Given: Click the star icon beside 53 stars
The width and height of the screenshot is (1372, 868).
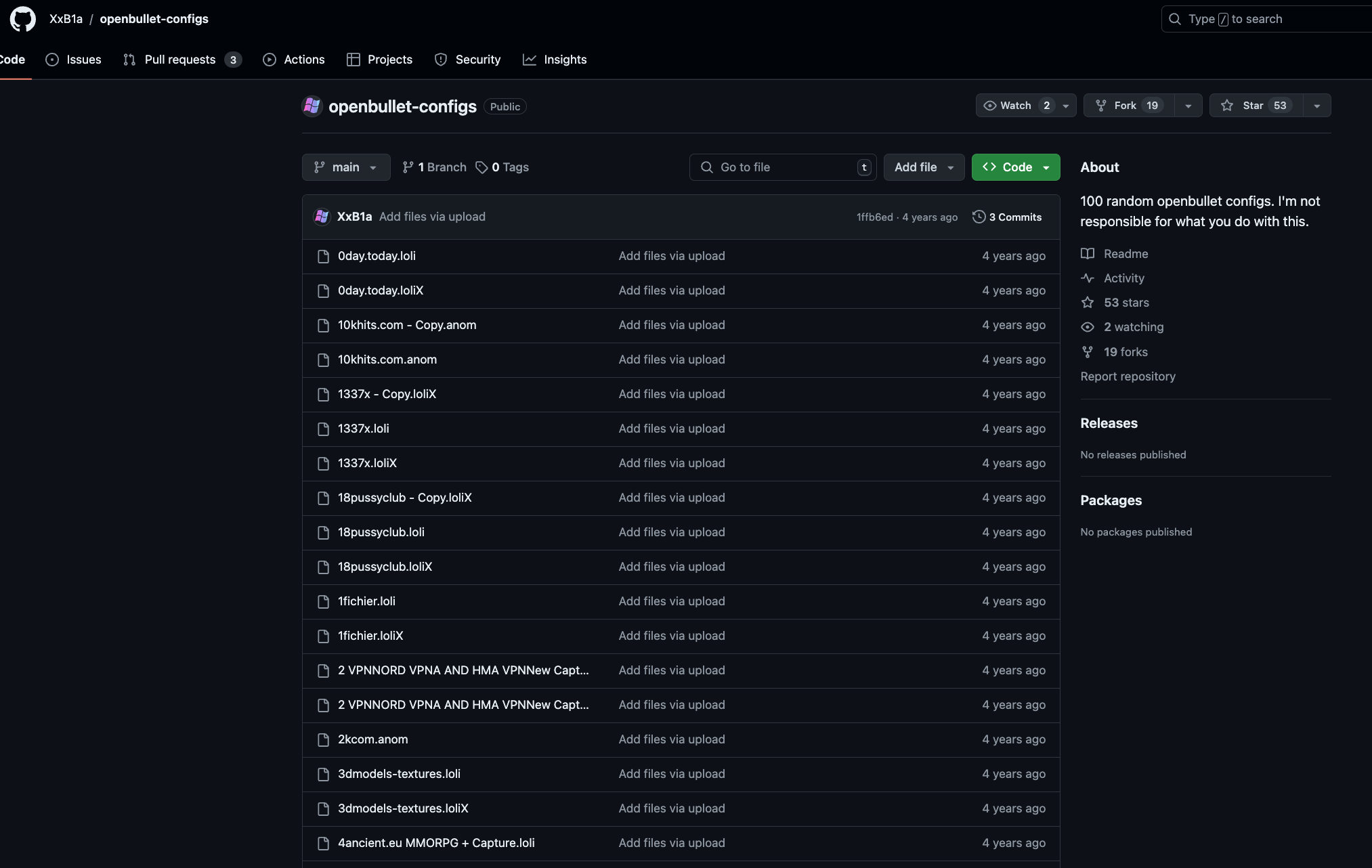Looking at the screenshot, I should [x=1088, y=303].
